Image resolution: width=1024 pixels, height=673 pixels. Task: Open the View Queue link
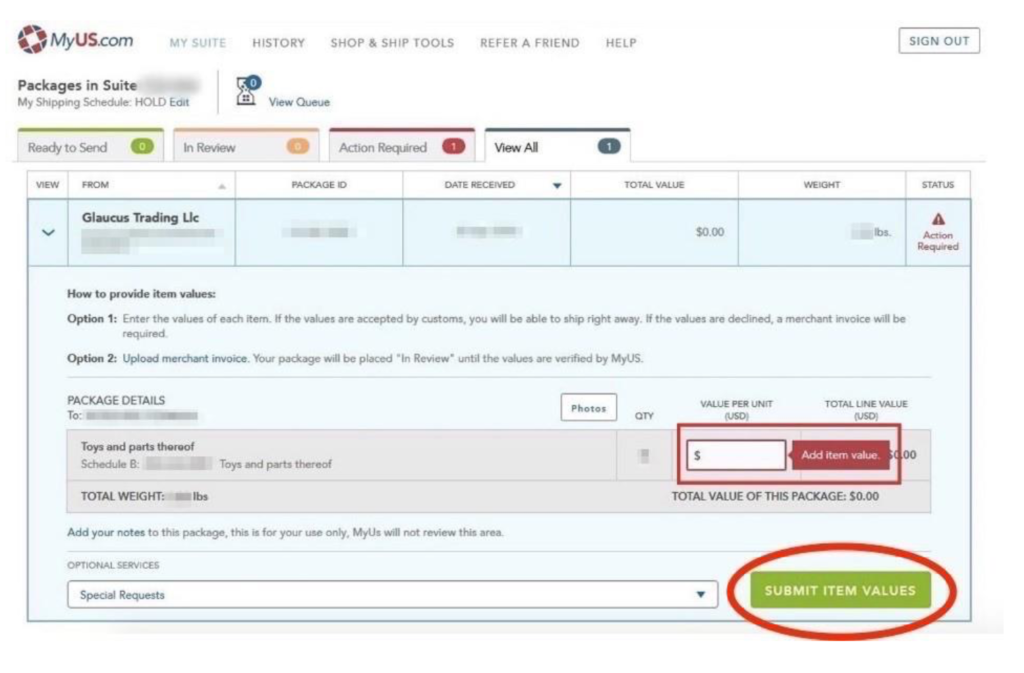pos(299,102)
